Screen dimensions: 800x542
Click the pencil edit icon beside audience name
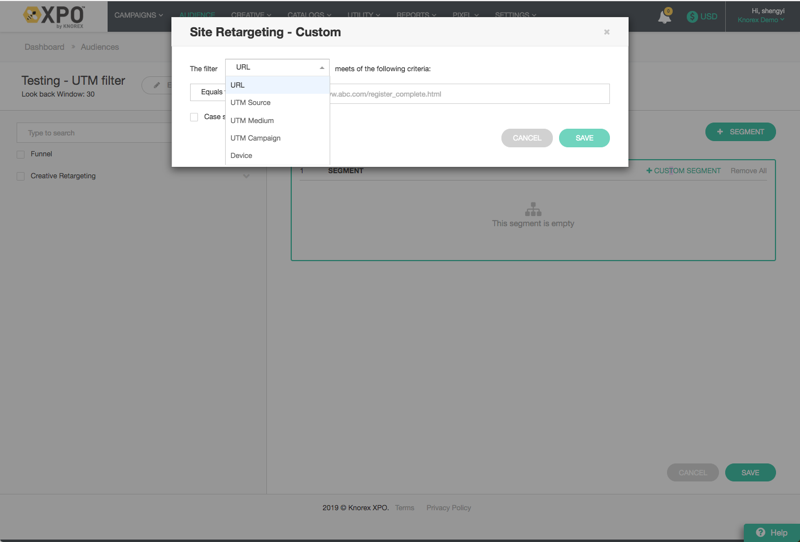pyautogui.click(x=157, y=85)
